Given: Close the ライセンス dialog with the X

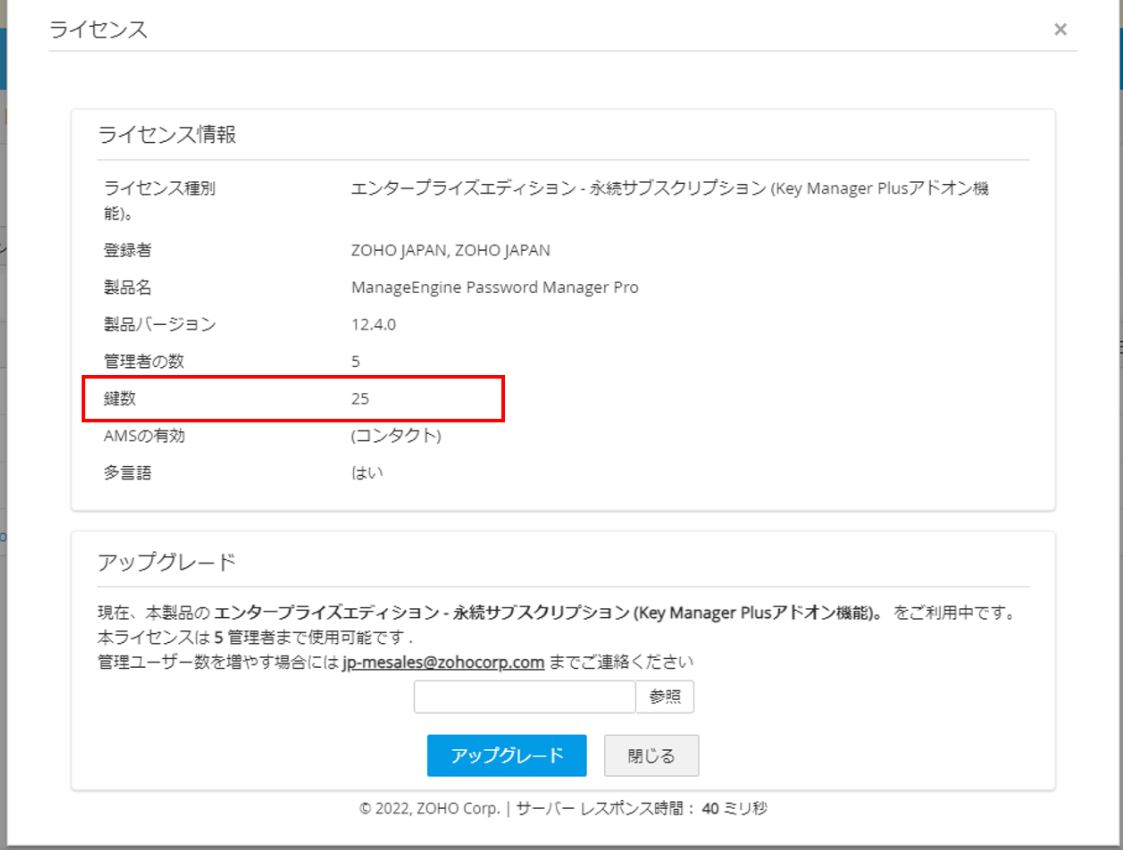Looking at the screenshot, I should [x=1060, y=29].
